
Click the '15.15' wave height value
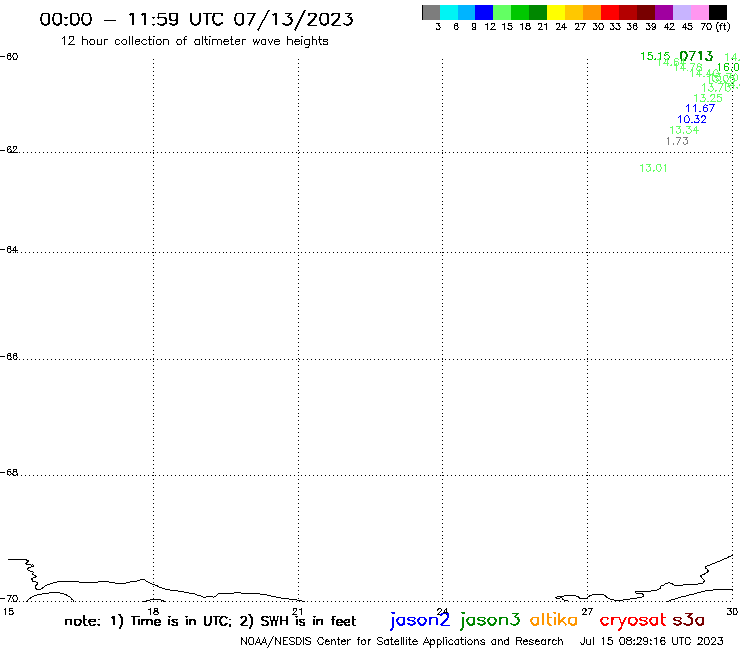[655, 56]
